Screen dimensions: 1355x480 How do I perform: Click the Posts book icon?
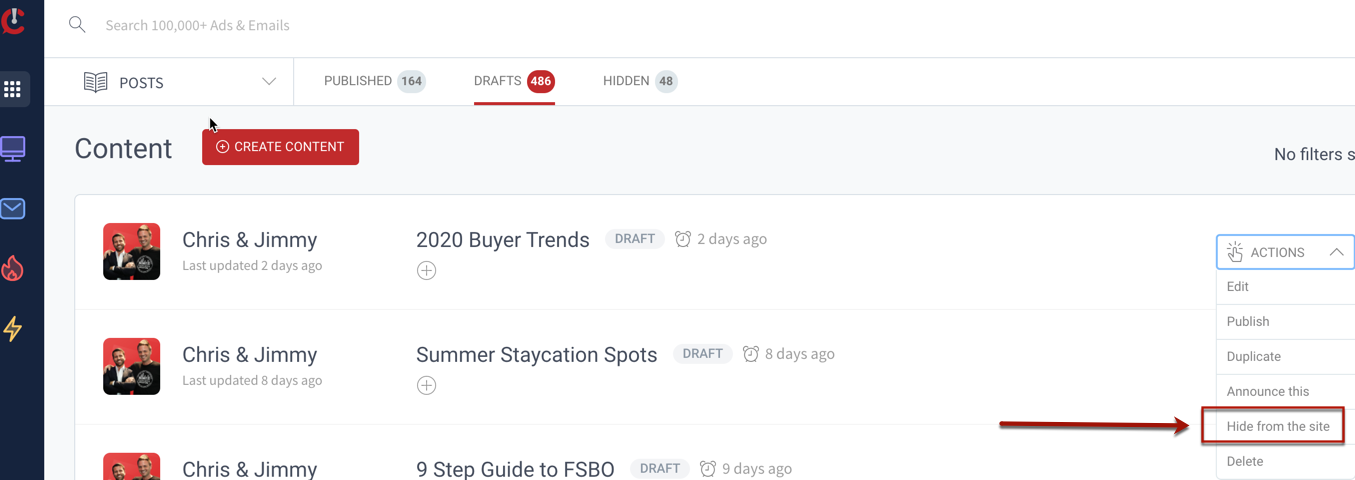coord(96,82)
